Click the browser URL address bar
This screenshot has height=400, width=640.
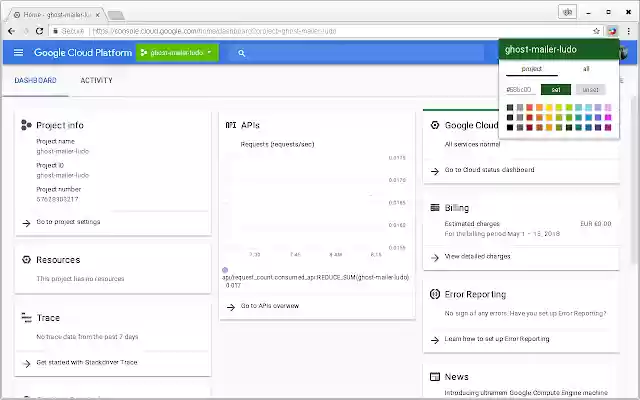327,31
